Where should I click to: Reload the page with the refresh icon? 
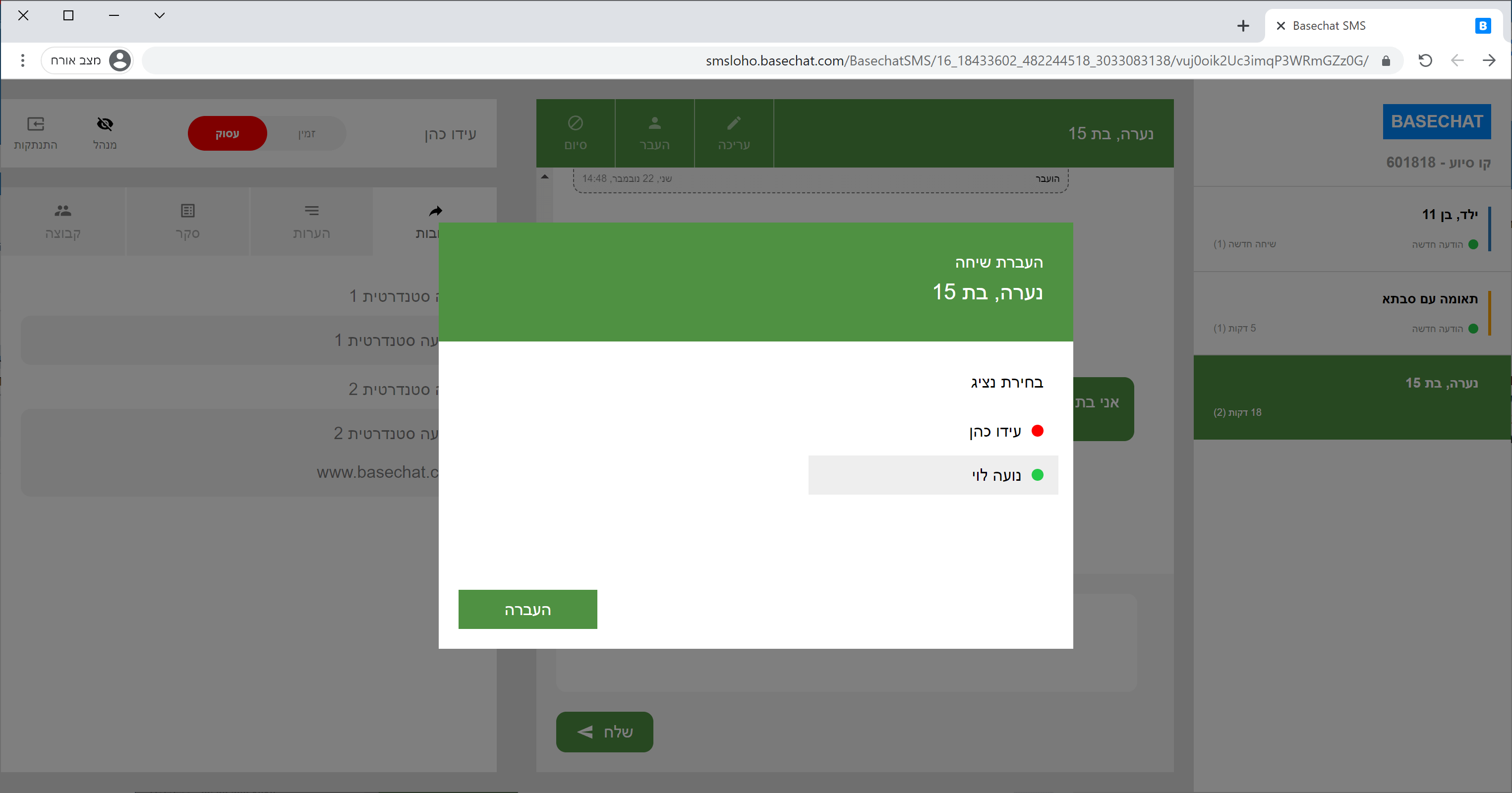1425,60
